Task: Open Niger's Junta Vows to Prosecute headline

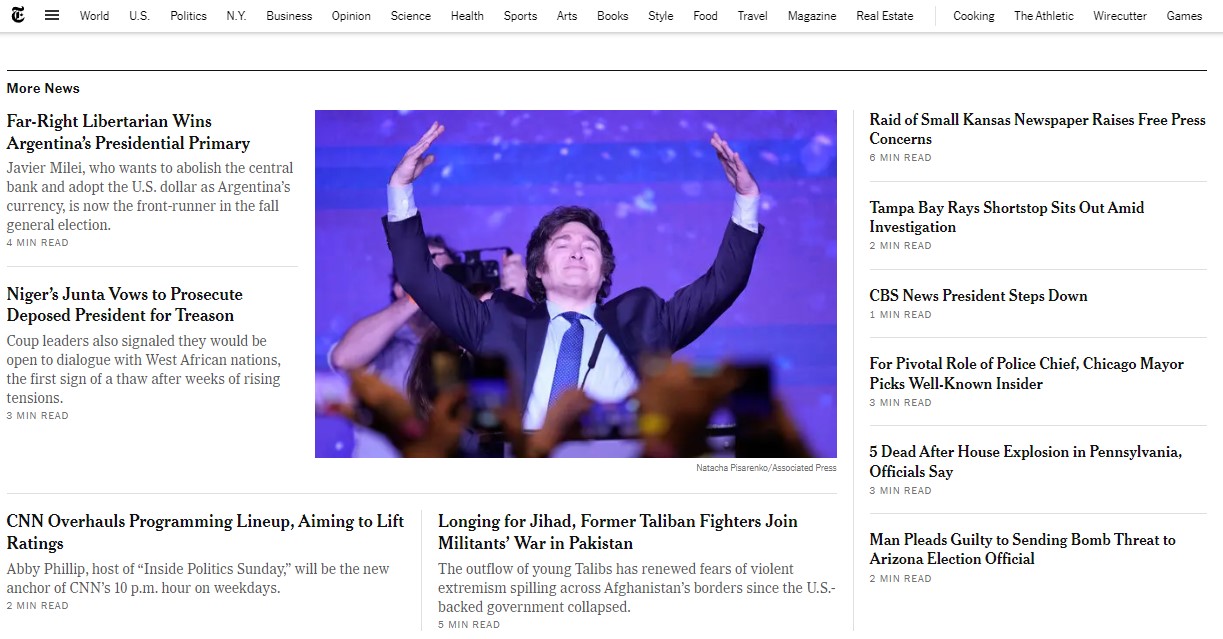Action: (x=124, y=305)
